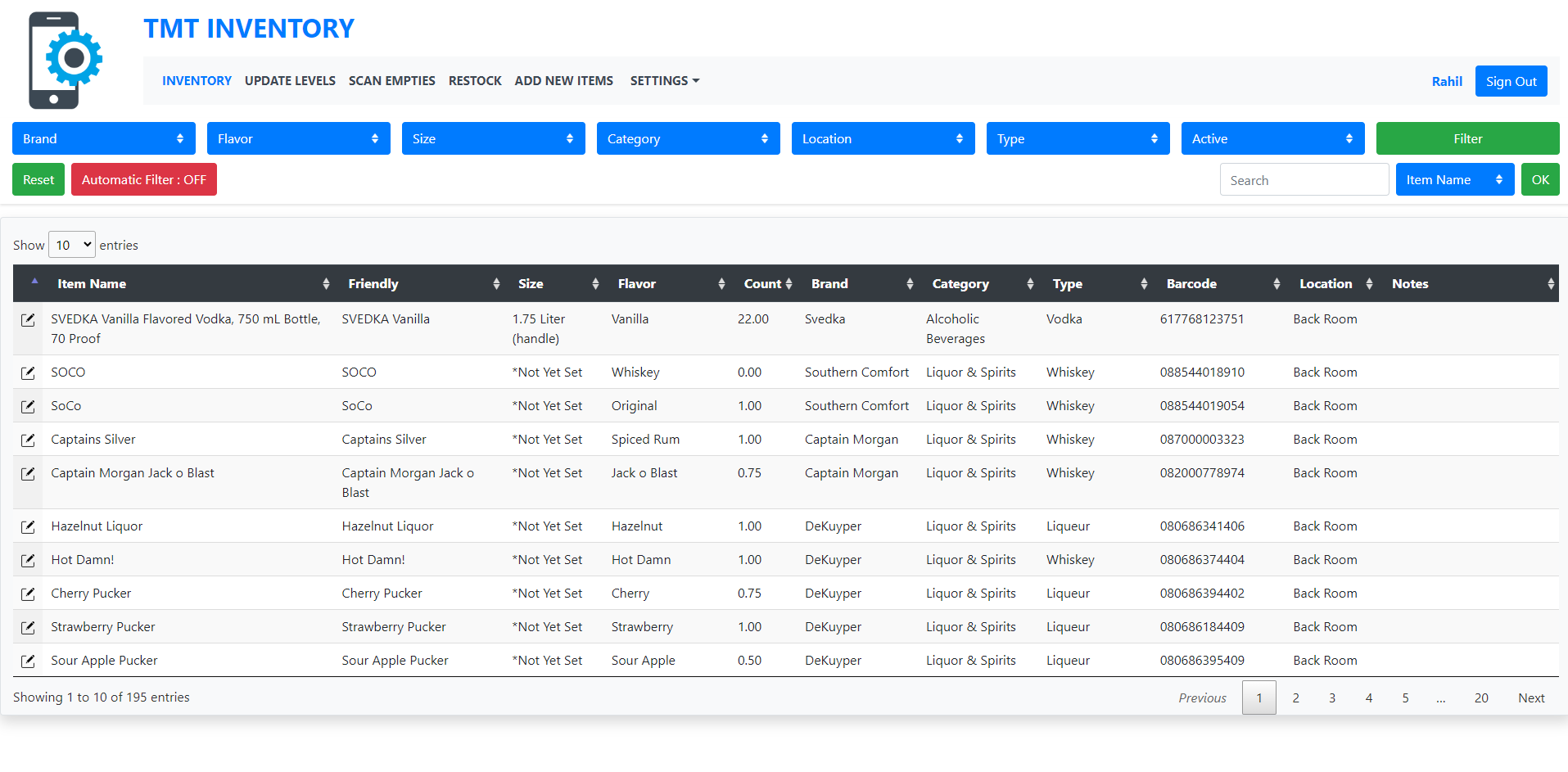
Task: Edit Captain Morgan Jack o Blast entry
Action: tap(28, 474)
